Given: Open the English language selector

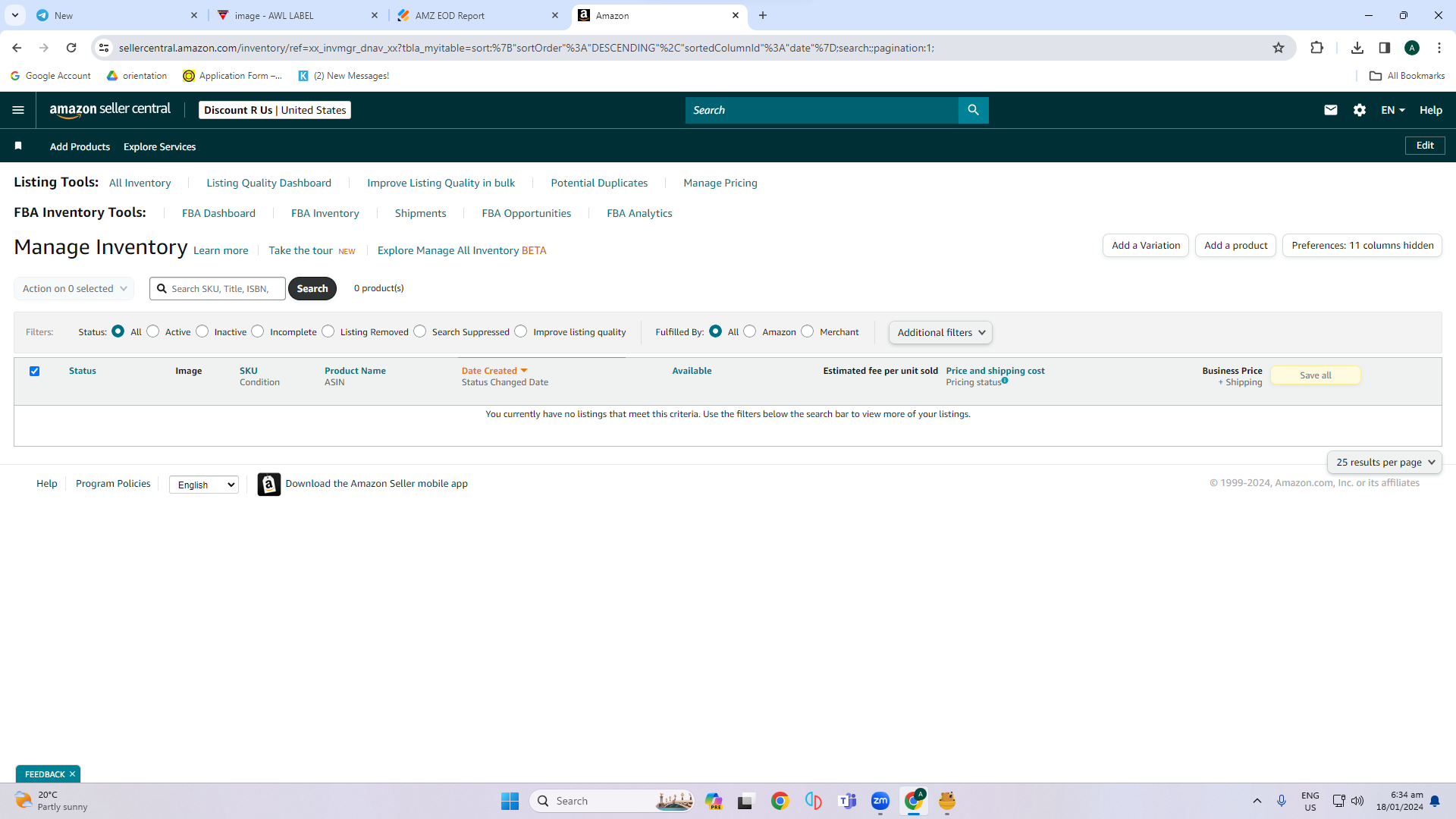Looking at the screenshot, I should tap(204, 485).
